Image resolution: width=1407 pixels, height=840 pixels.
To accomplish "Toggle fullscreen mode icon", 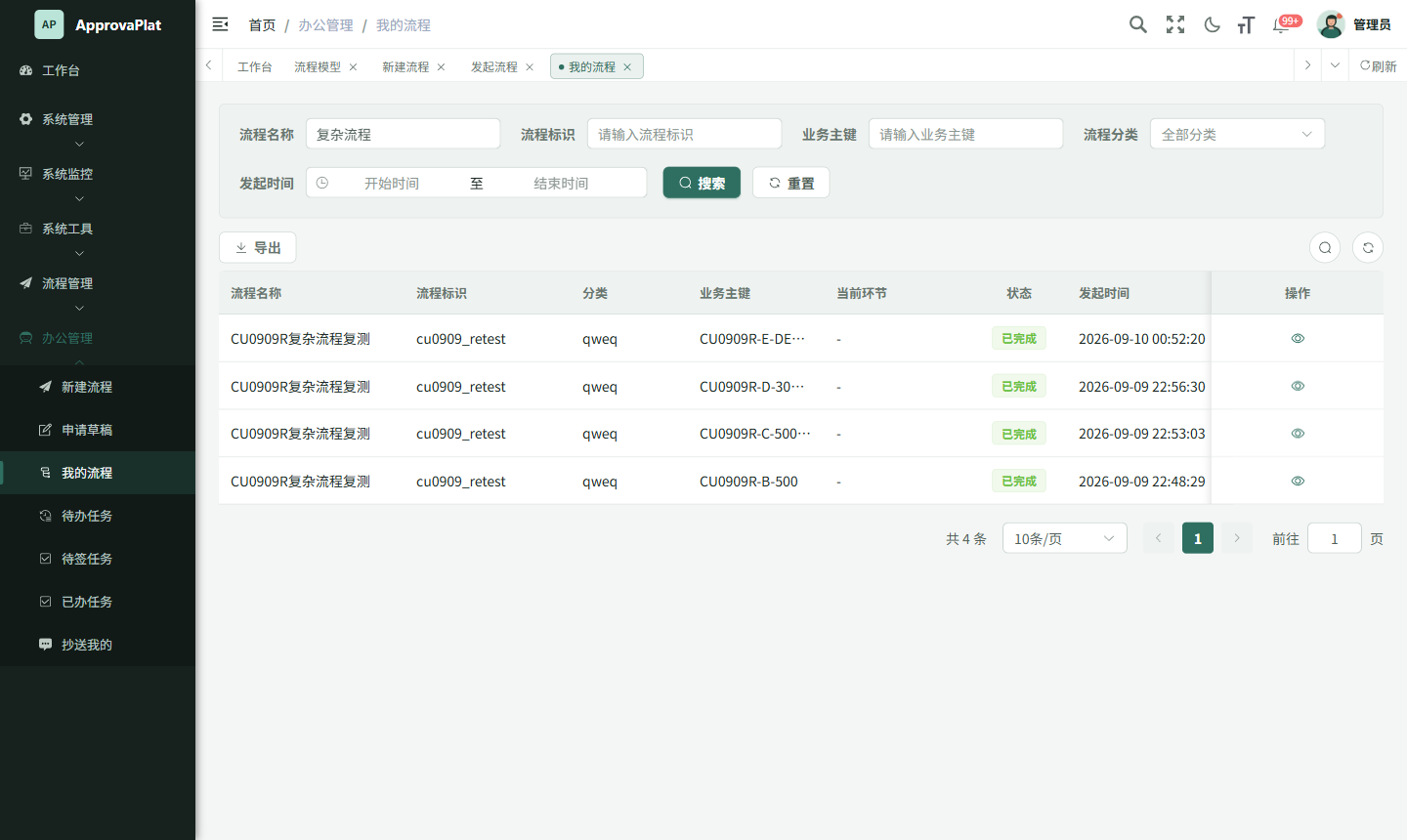I will click(1175, 24).
